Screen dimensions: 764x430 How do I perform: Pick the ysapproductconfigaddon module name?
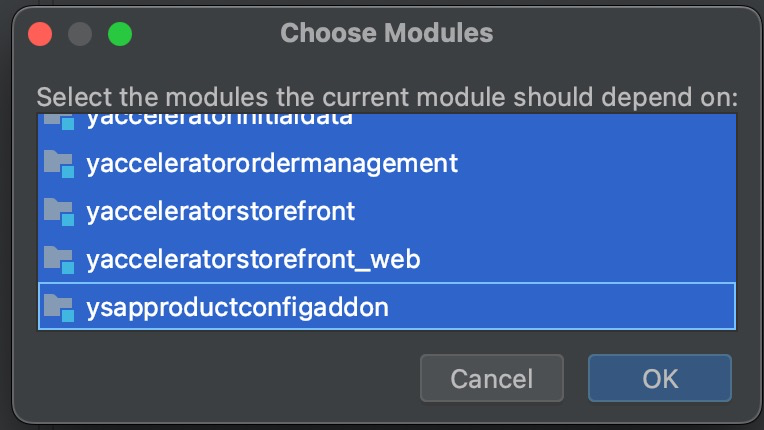pyautogui.click(x=237, y=307)
